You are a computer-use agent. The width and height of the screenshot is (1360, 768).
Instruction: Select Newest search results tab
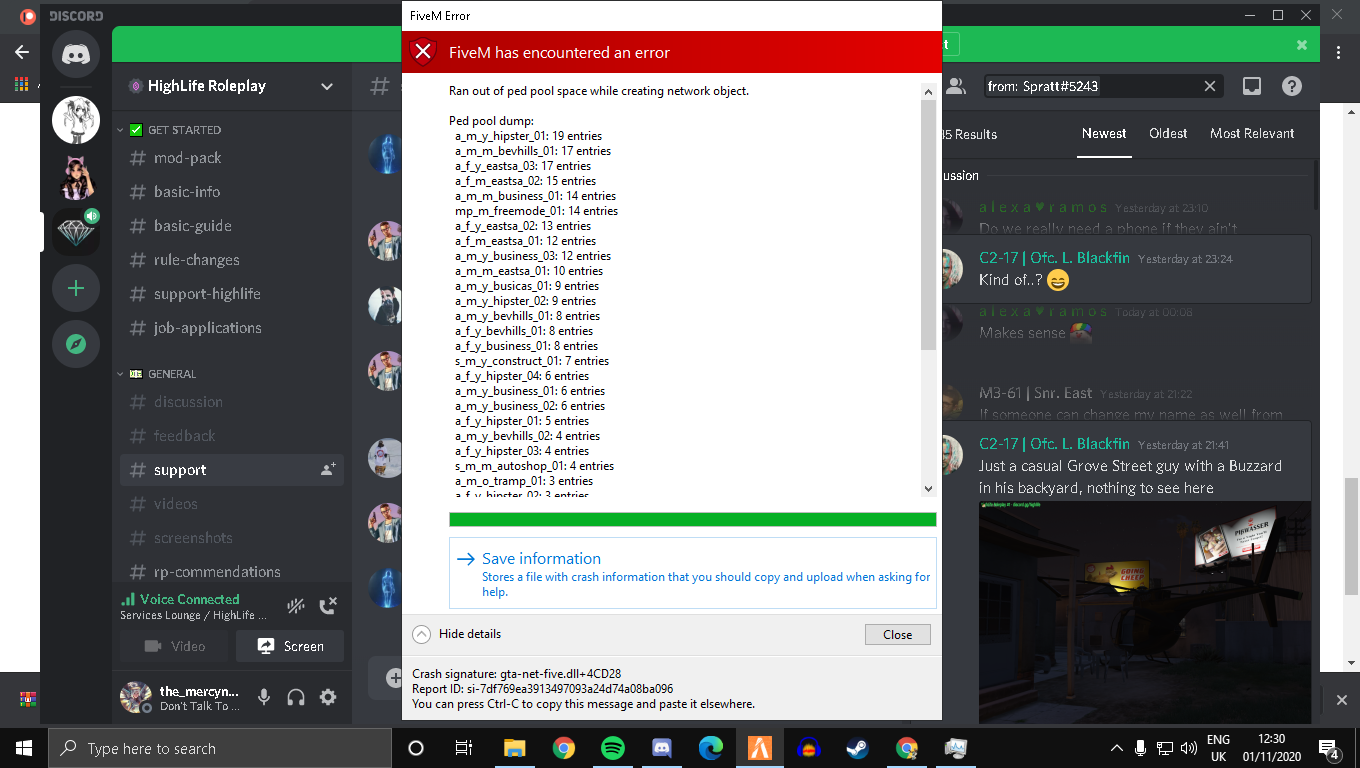tap(1104, 133)
